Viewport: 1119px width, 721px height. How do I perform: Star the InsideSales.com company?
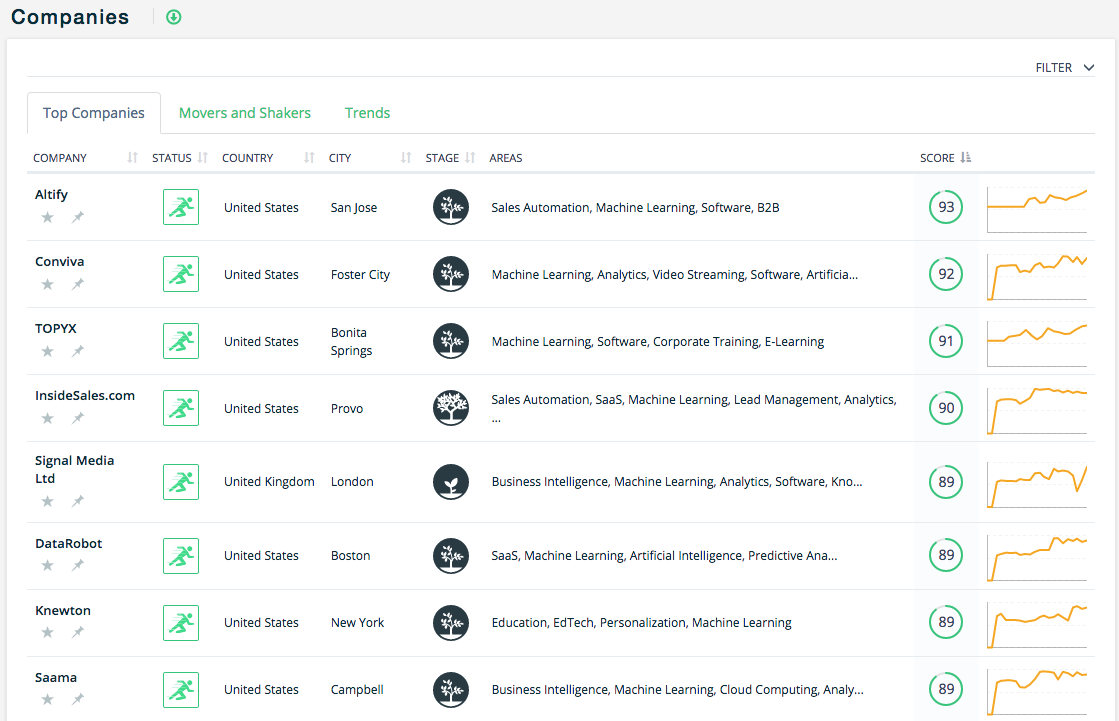click(47, 418)
